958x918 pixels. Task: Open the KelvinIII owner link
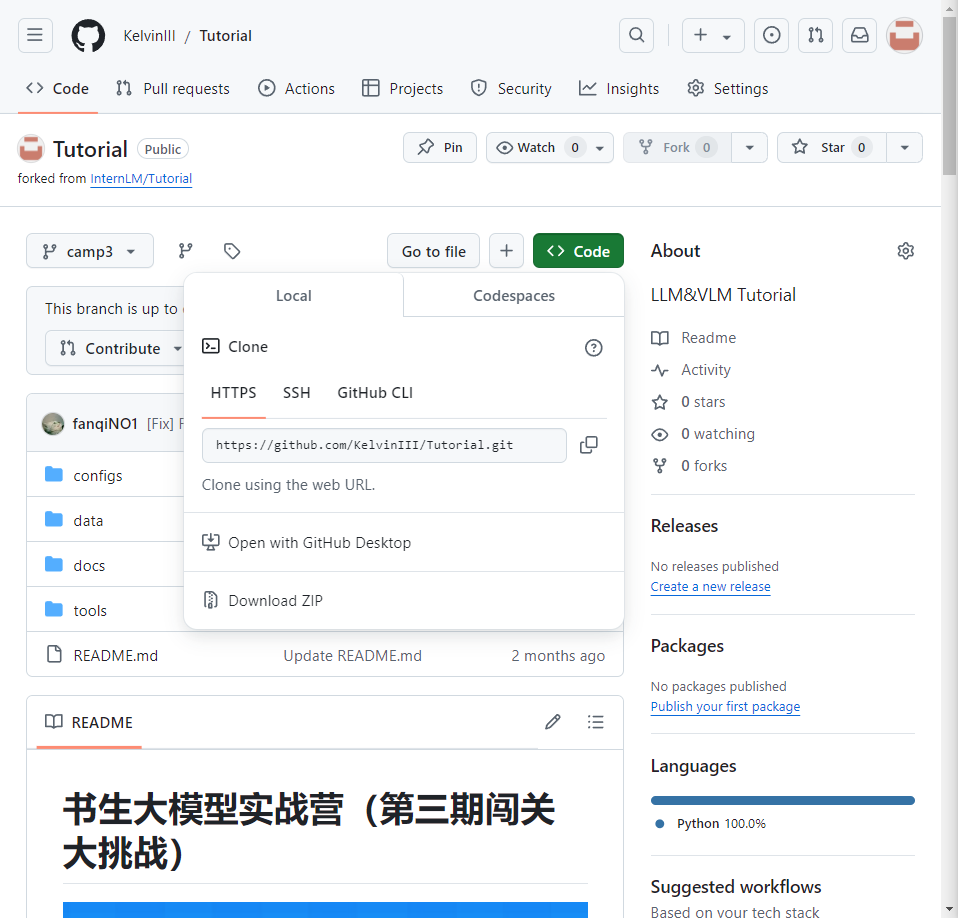click(149, 35)
